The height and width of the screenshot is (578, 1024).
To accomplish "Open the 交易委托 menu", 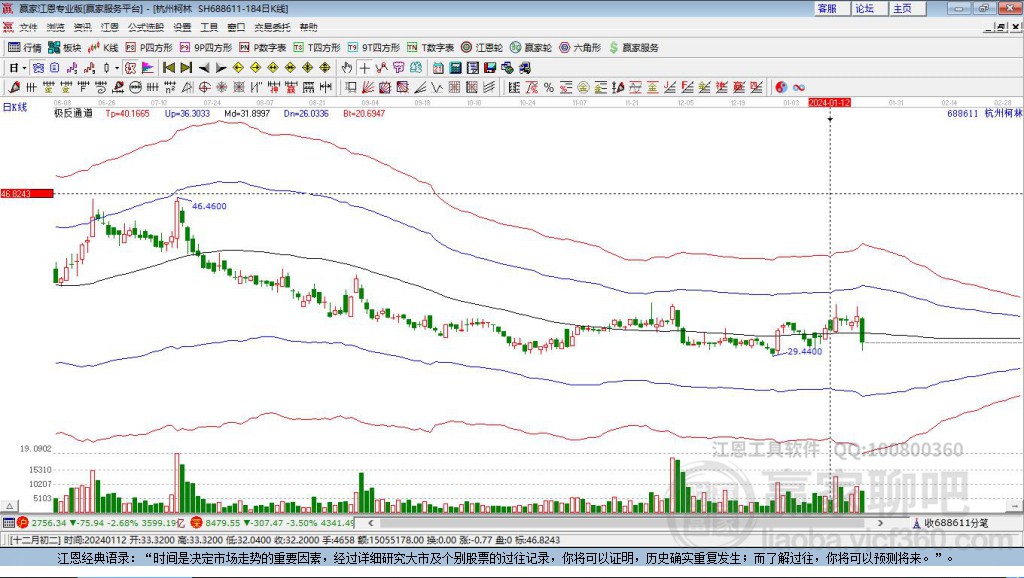I will click(272, 27).
